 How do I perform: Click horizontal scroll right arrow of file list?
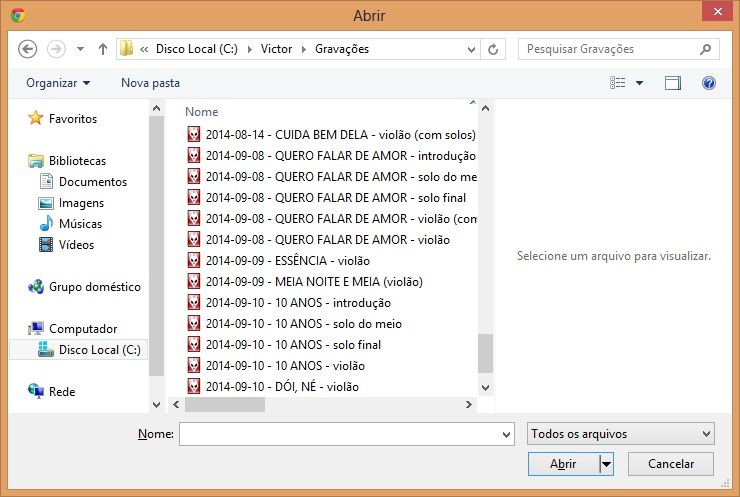pyautogui.click(x=469, y=404)
